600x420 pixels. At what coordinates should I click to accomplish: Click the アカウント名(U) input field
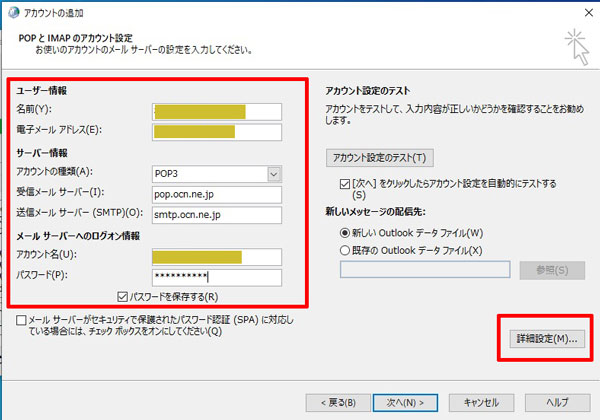217,257
